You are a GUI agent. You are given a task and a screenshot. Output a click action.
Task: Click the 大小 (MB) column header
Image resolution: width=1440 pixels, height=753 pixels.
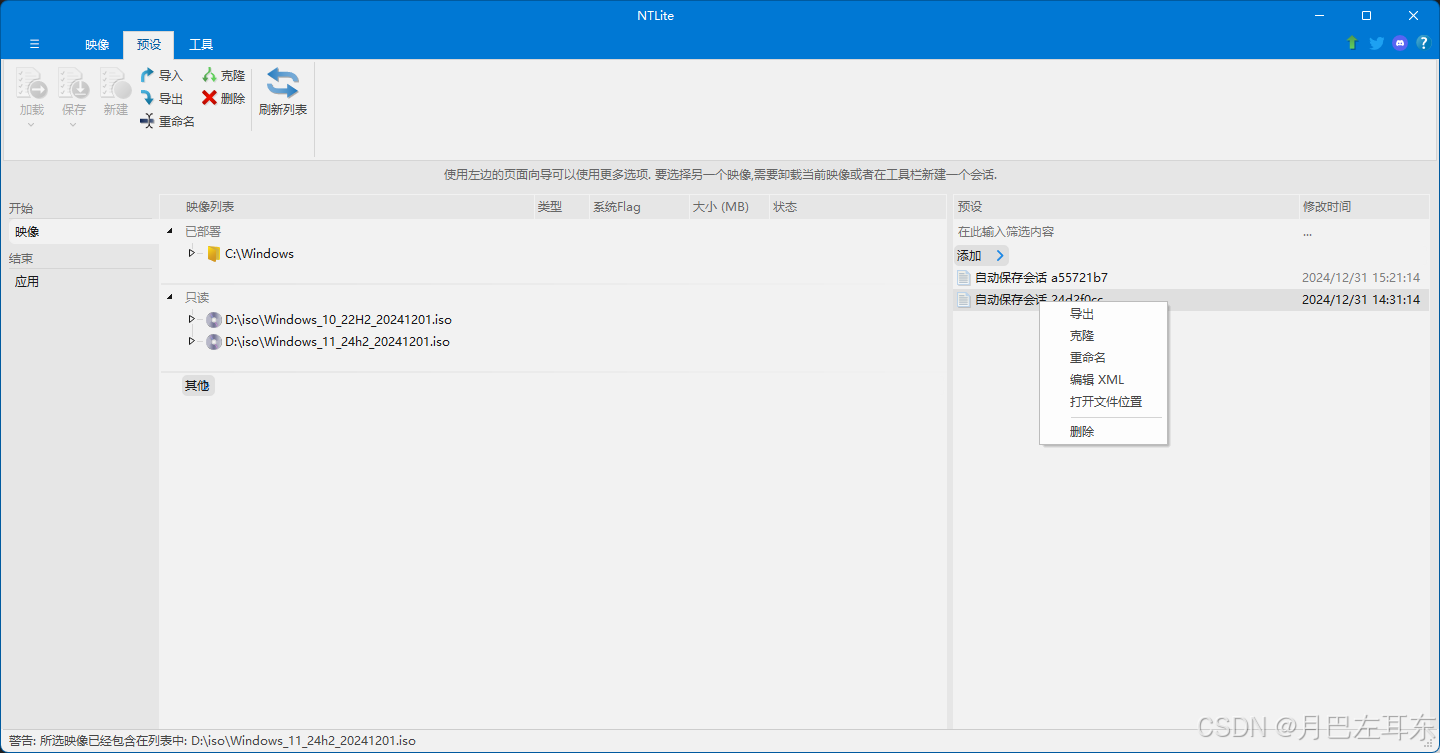[x=720, y=207]
